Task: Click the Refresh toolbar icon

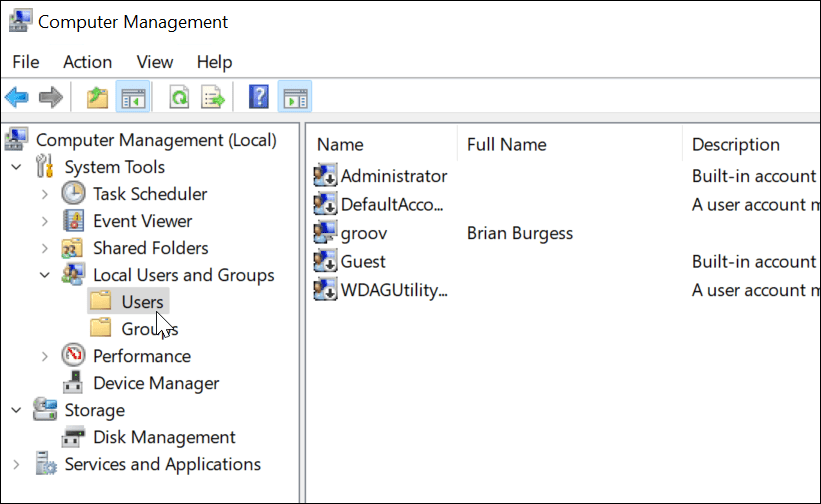Action: (179, 97)
